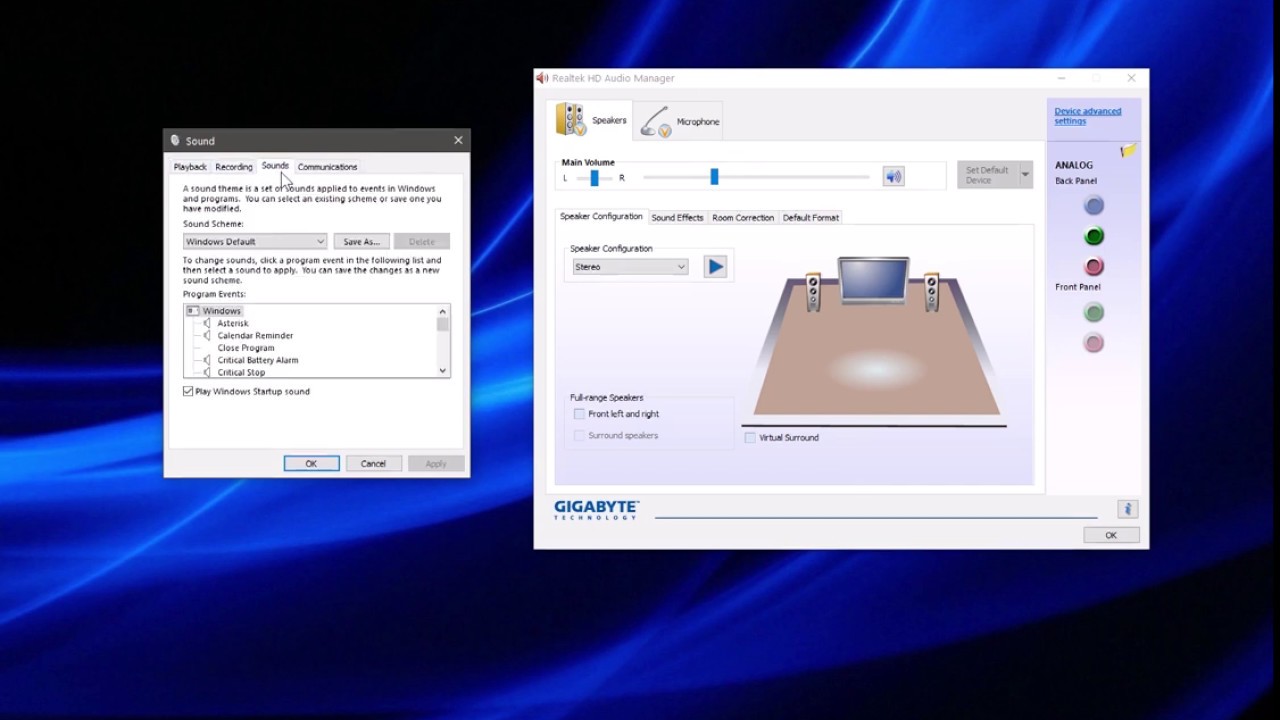Screen dimensions: 1280x720
Task: Expand the Set Default Device dropdown arrow
Action: click(x=1025, y=175)
